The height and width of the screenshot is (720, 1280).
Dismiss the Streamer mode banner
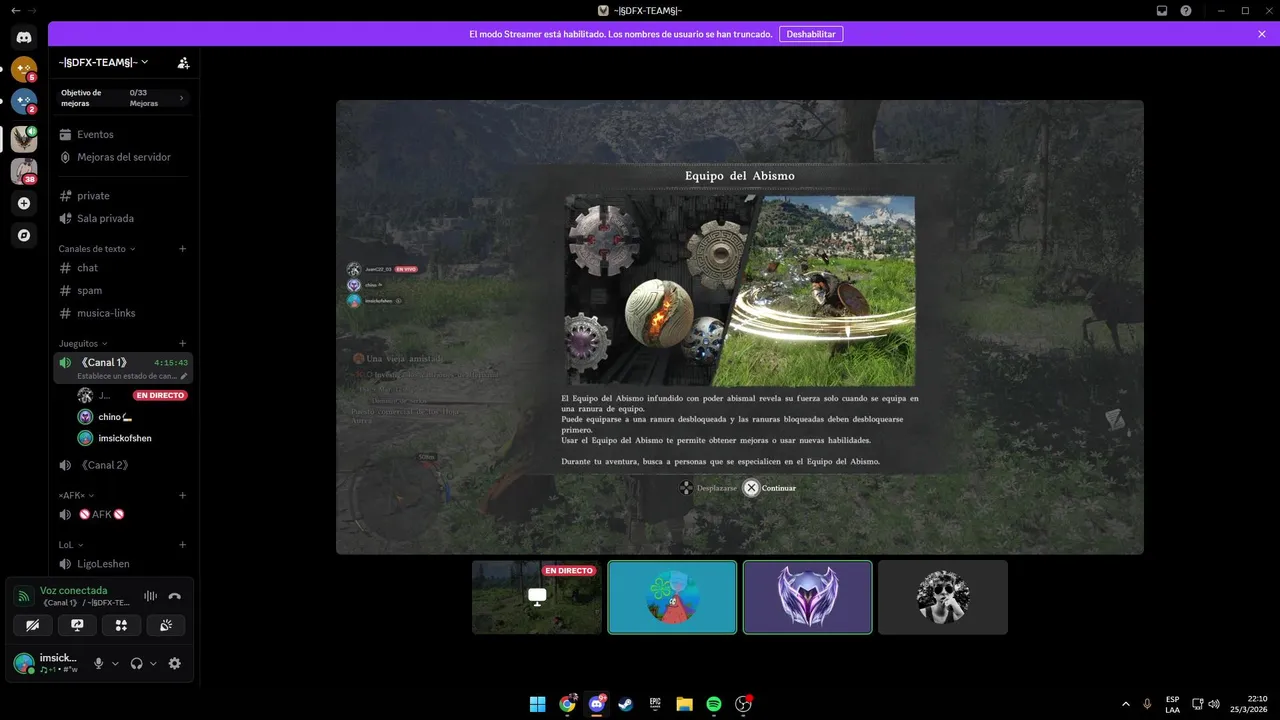(1262, 34)
